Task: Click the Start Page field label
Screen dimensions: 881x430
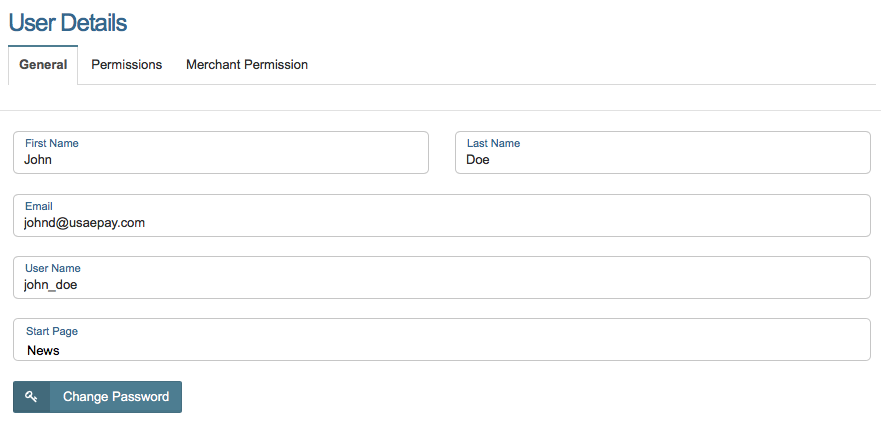Action: (x=52, y=331)
